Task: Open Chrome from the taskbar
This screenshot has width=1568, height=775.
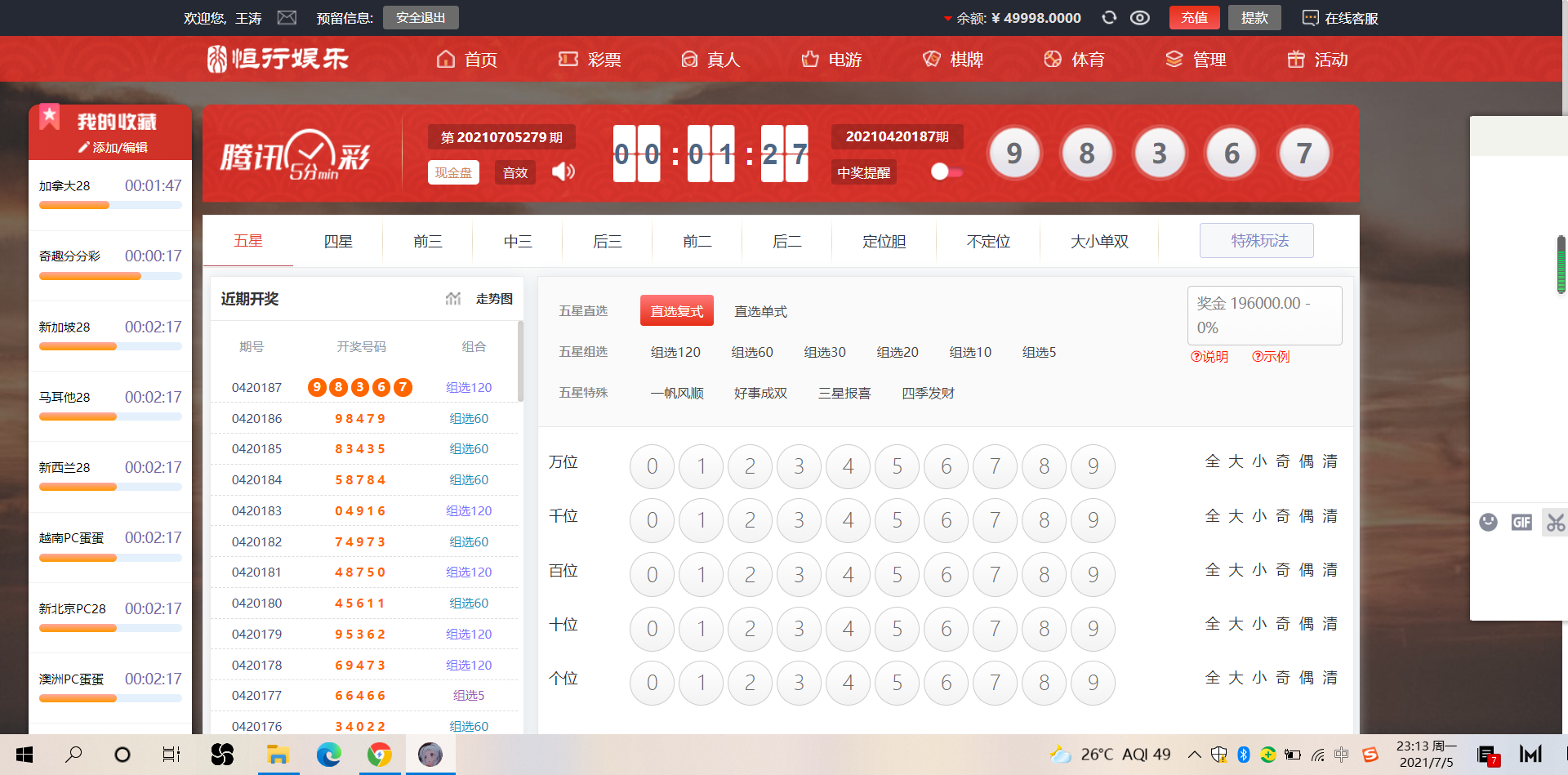Action: (379, 755)
